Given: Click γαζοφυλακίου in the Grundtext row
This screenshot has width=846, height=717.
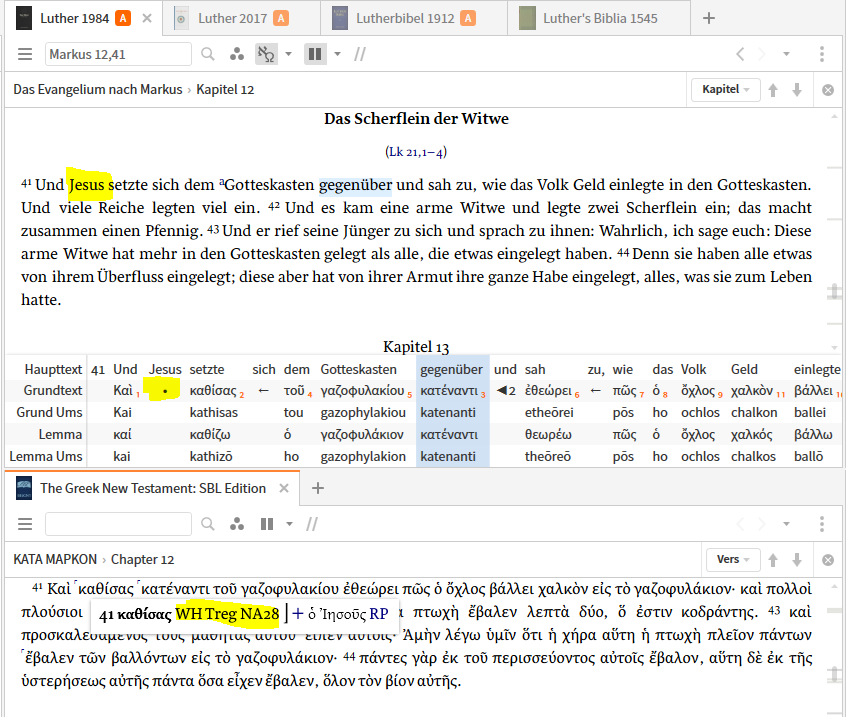Looking at the screenshot, I should 362,391.
